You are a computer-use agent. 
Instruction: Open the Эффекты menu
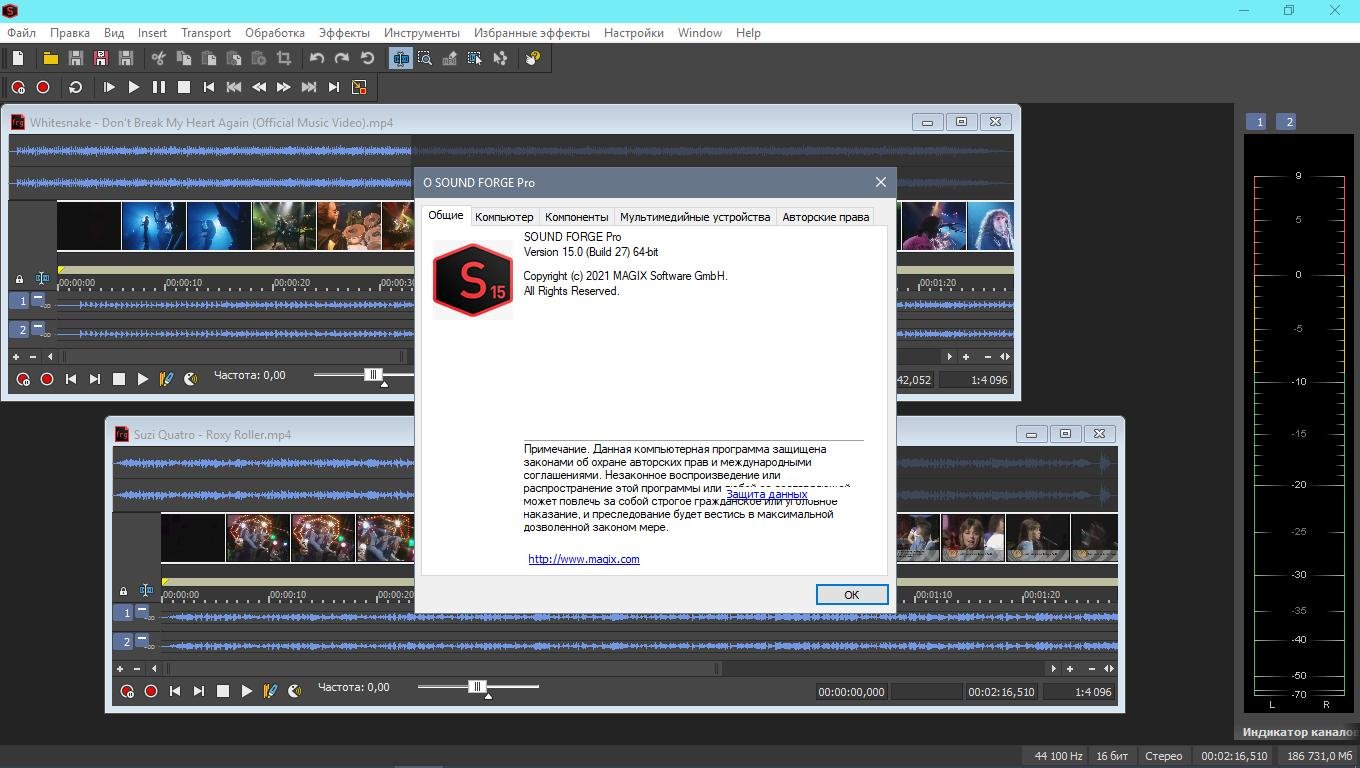coord(344,33)
